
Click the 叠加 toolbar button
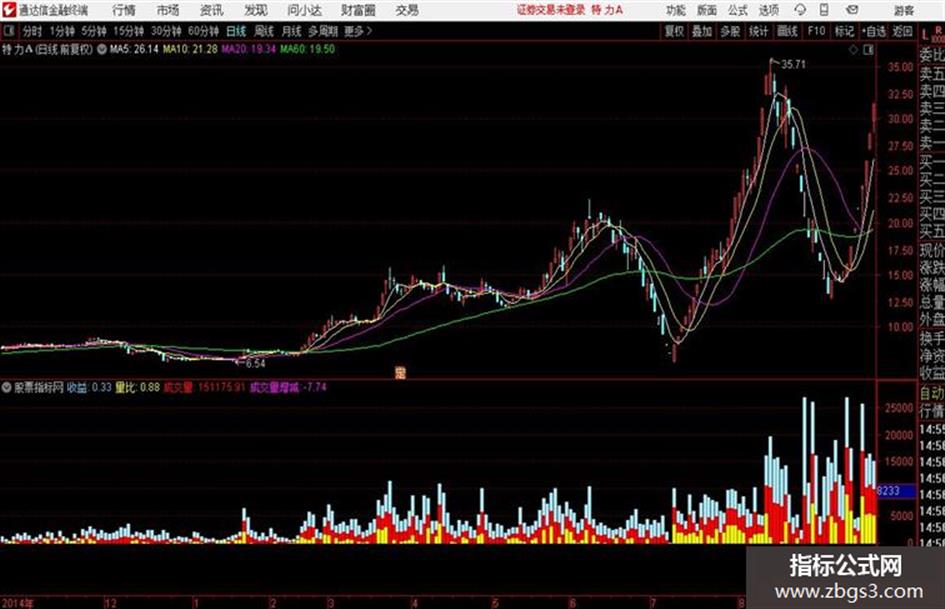tap(702, 31)
